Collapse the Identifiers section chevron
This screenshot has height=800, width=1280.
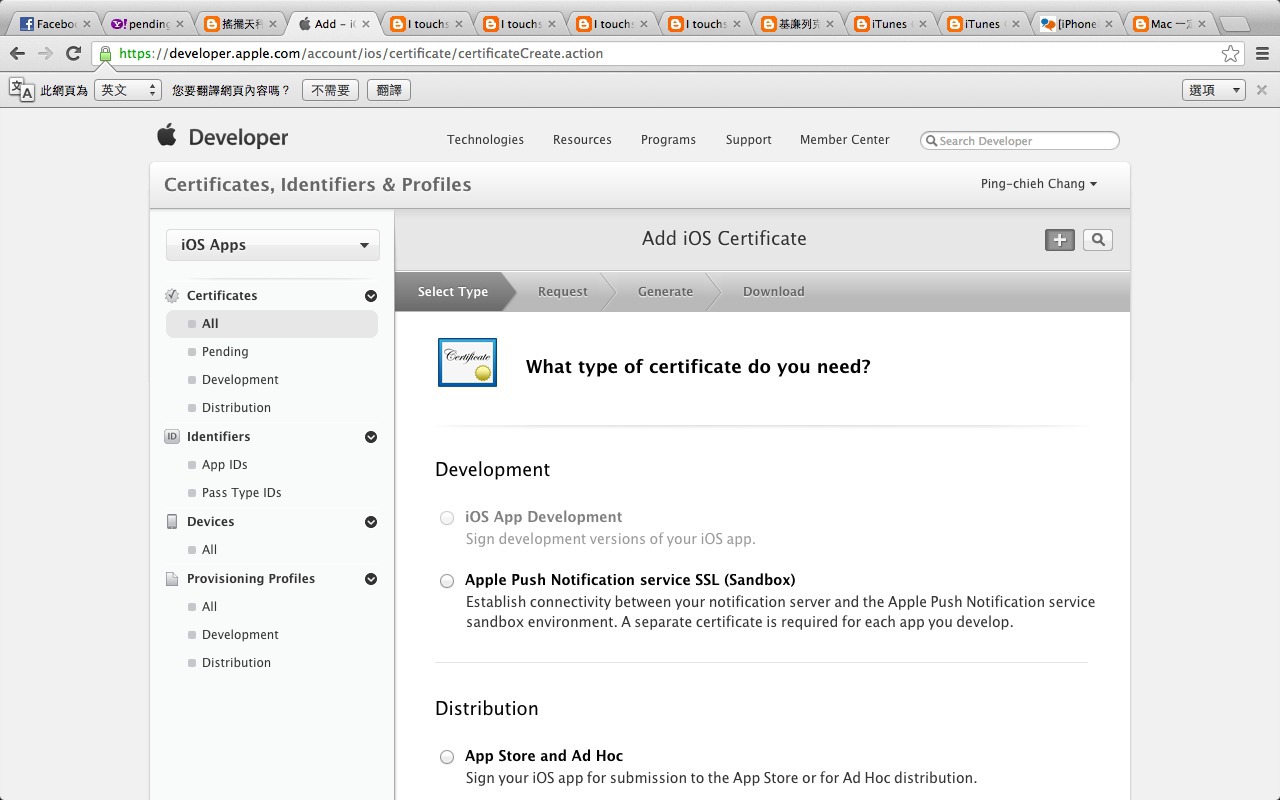tap(371, 437)
